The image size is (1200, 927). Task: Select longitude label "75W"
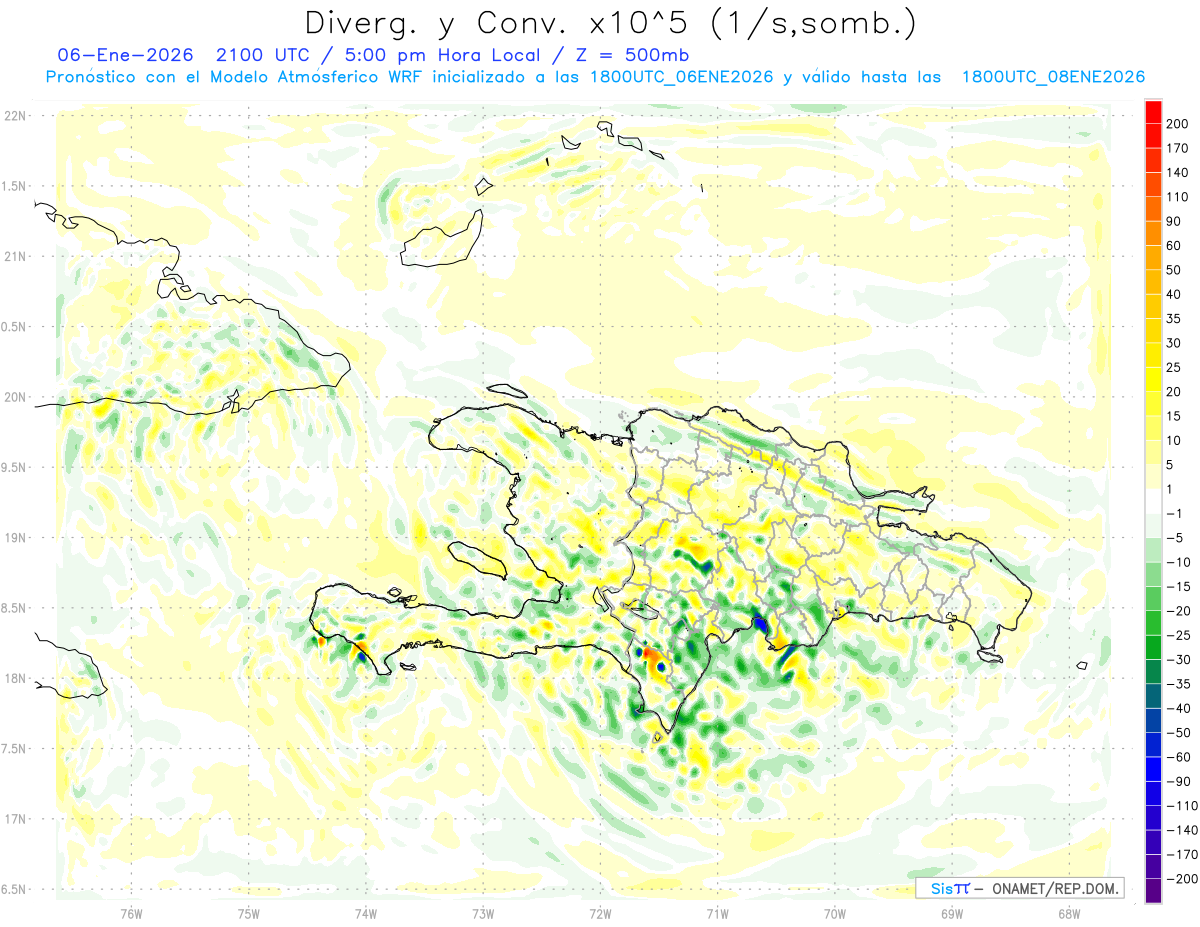(x=248, y=914)
